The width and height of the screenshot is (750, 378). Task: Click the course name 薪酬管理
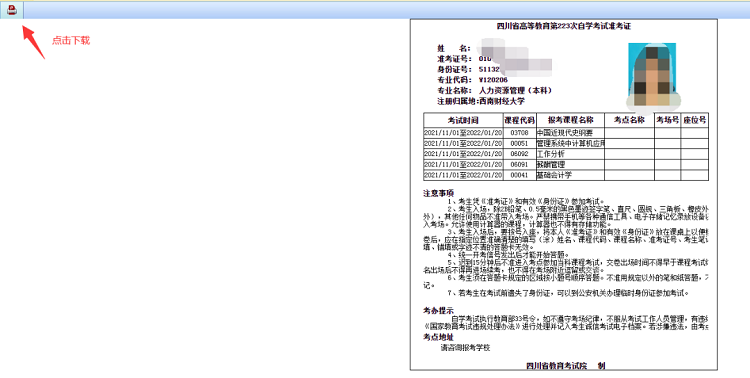(x=551, y=165)
